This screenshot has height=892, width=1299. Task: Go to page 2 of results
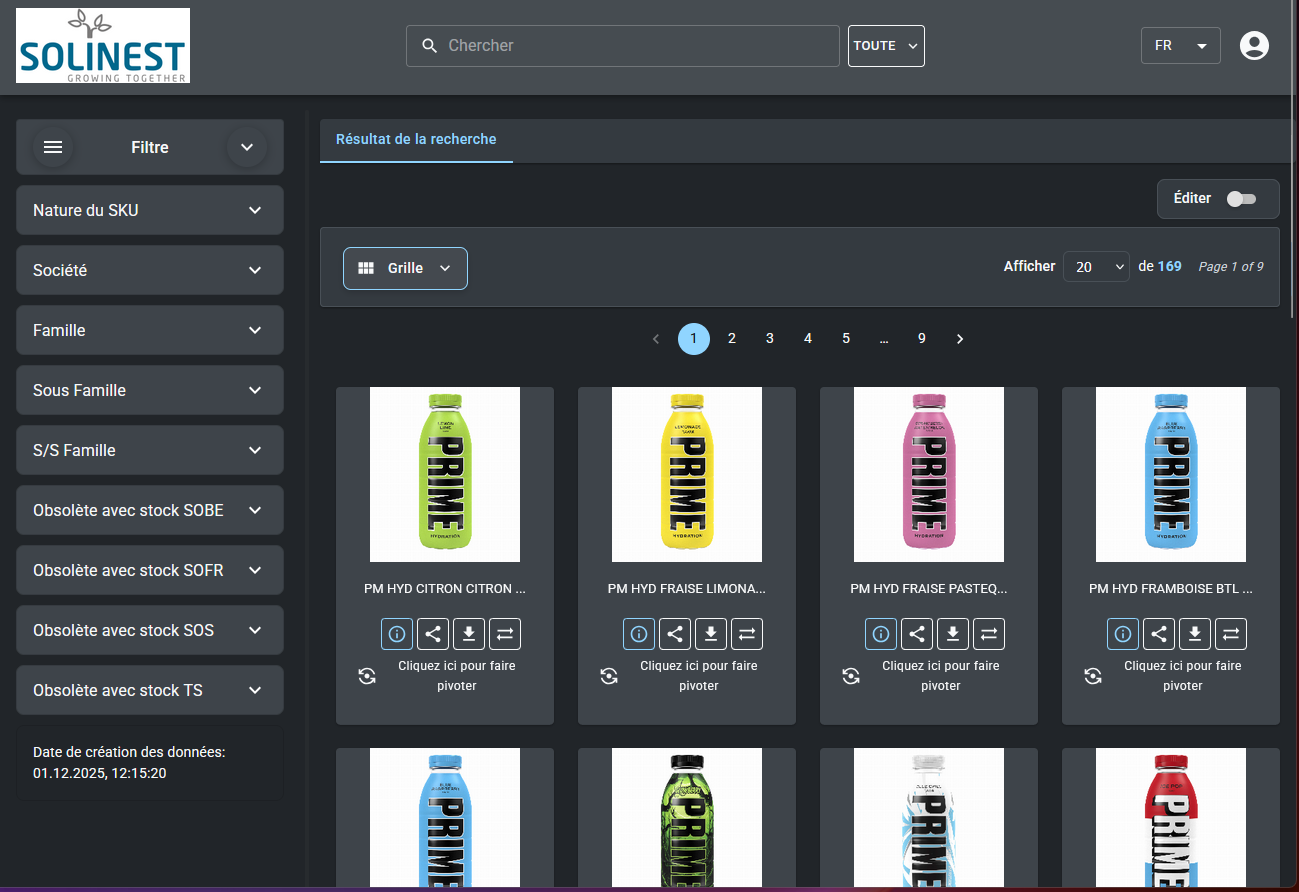[x=732, y=339]
